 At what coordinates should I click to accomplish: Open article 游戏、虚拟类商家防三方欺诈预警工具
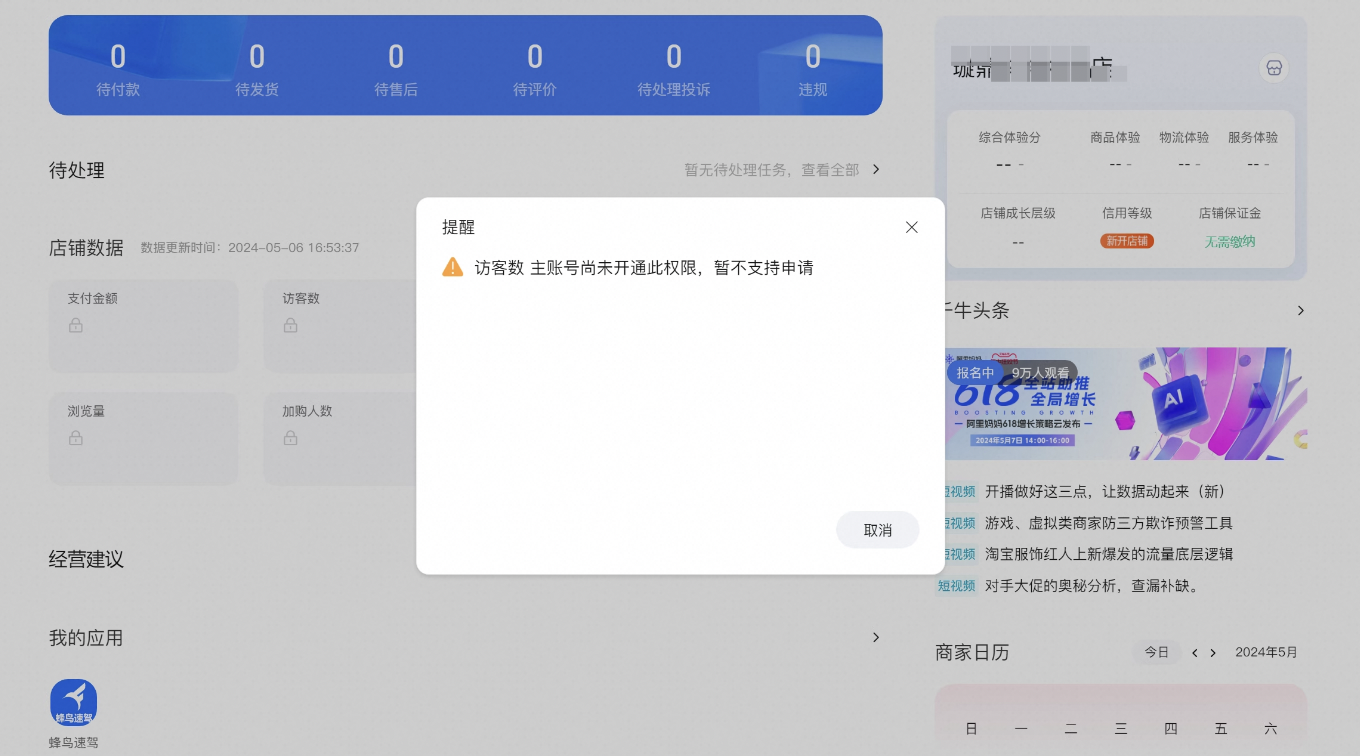[1109, 523]
